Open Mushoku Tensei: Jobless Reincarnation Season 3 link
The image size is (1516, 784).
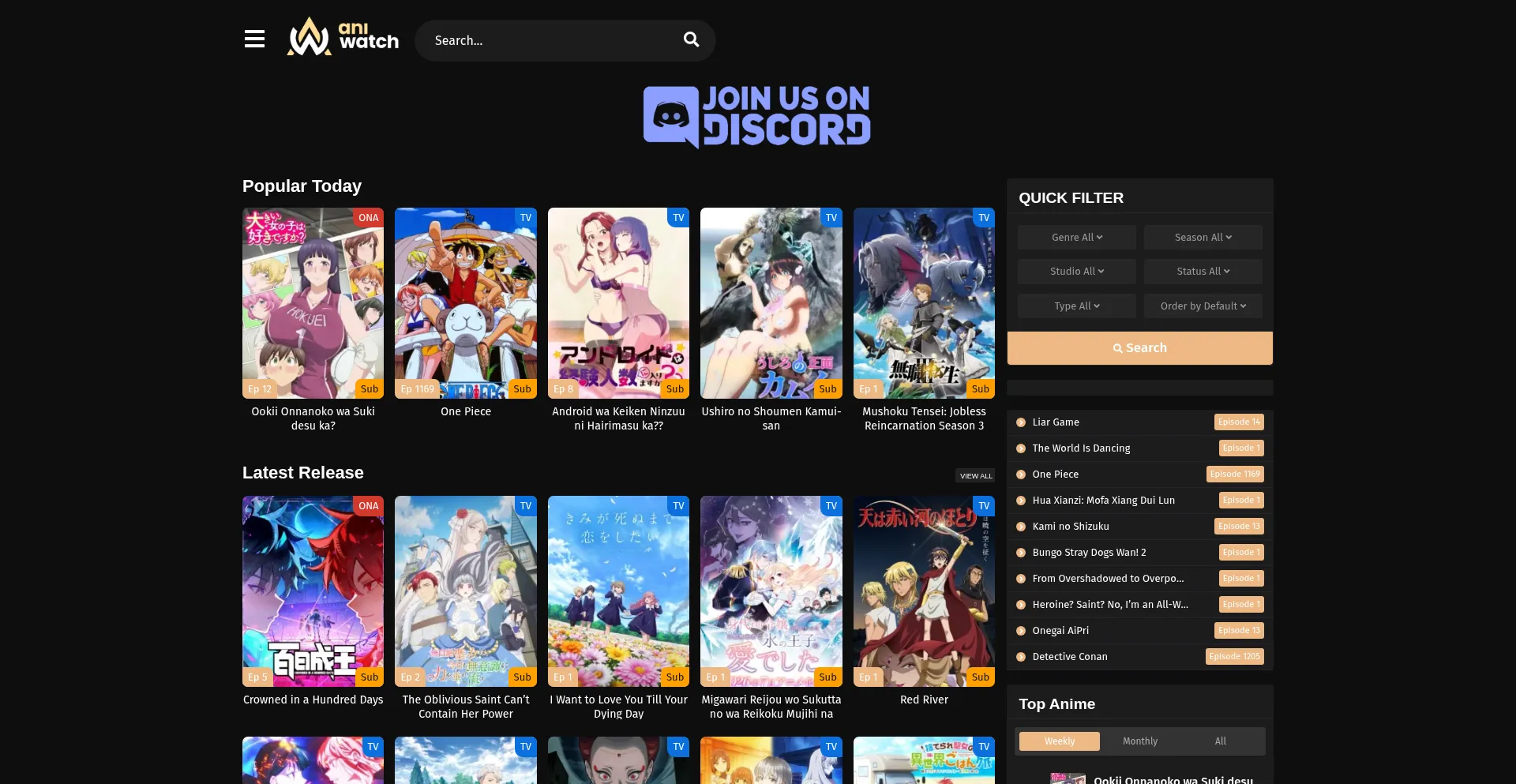pos(924,418)
